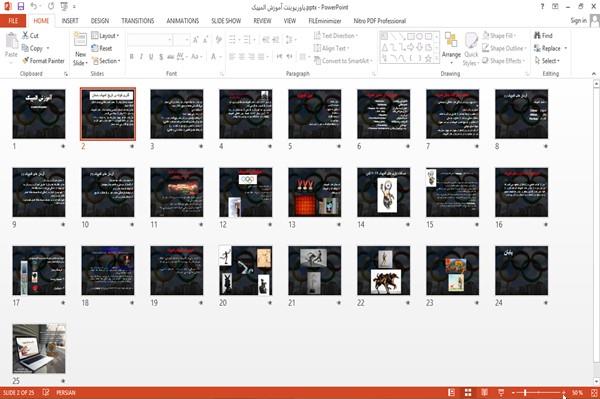Open Font dialog launcher
The image size is (600, 399).
point(222,74)
